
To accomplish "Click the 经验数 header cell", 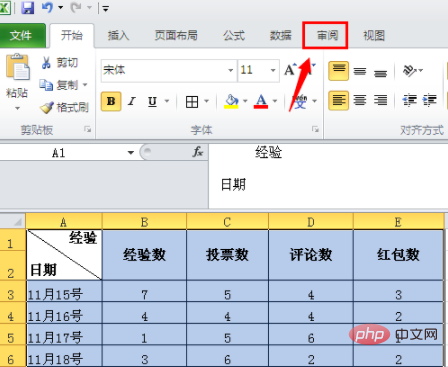I will click(144, 255).
